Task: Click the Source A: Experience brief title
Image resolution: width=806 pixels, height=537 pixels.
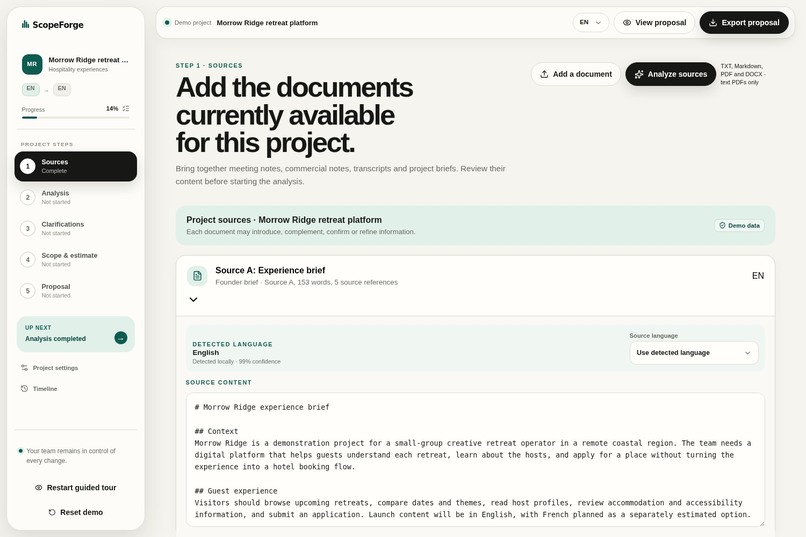Action: click(x=270, y=270)
